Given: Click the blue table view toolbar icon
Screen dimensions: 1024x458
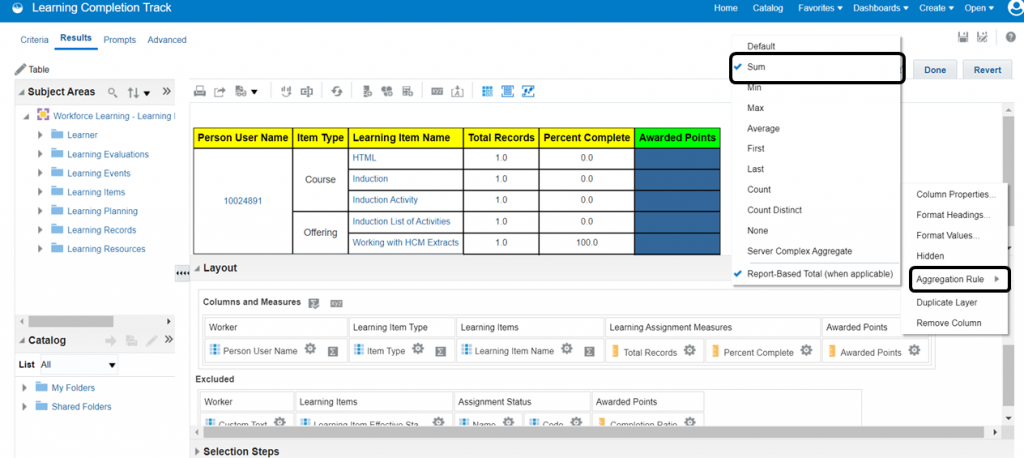Looking at the screenshot, I should point(487,91).
